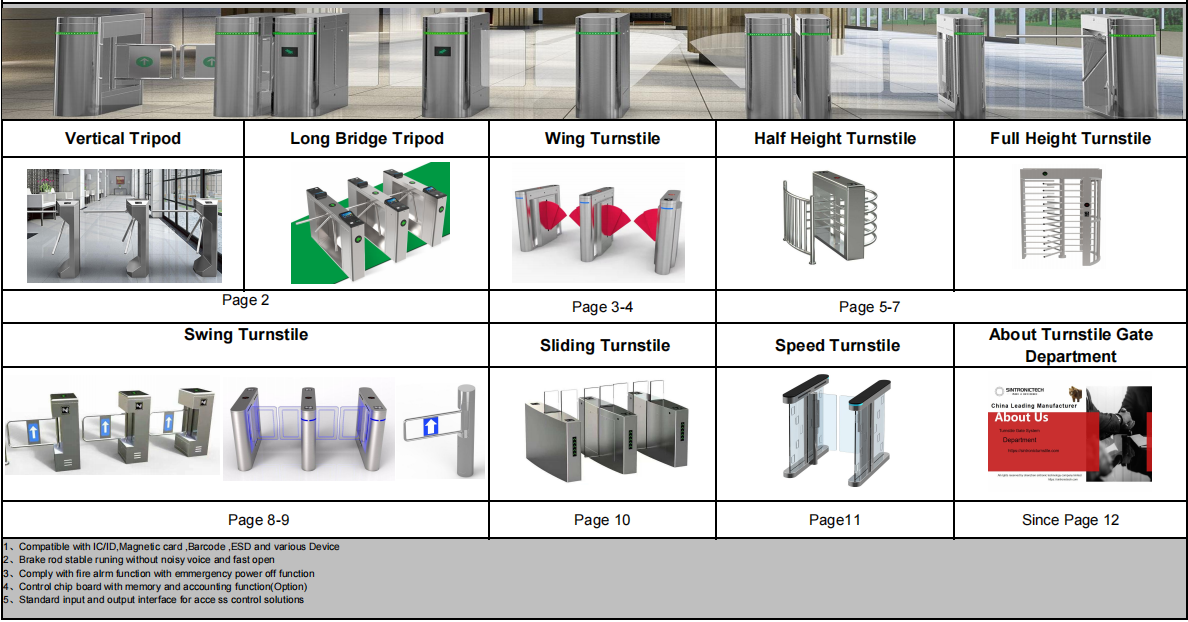
Task: Click the blue-lit swing gate image
Action: [x=309, y=433]
